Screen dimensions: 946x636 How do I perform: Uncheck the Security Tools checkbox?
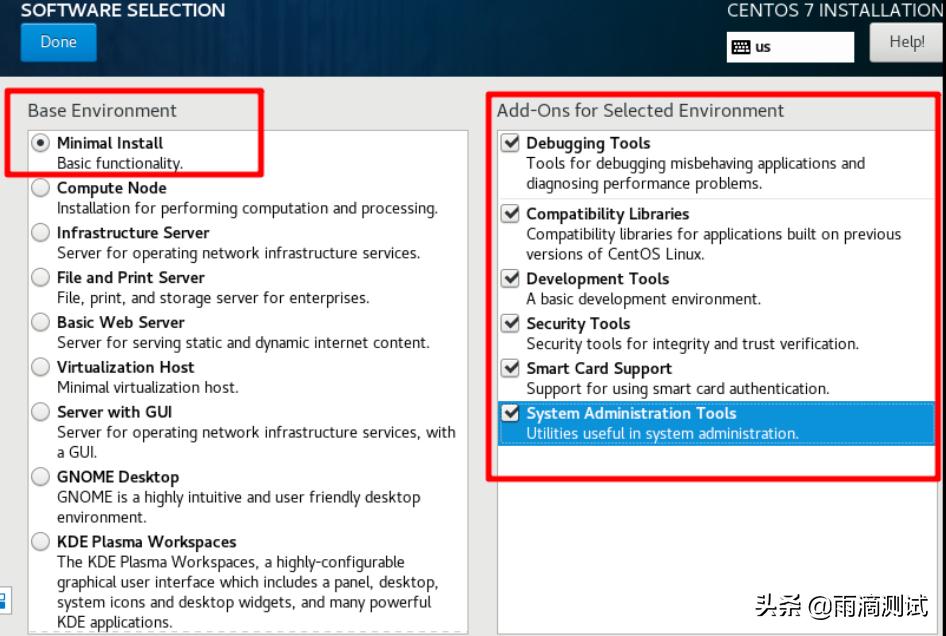pos(511,323)
